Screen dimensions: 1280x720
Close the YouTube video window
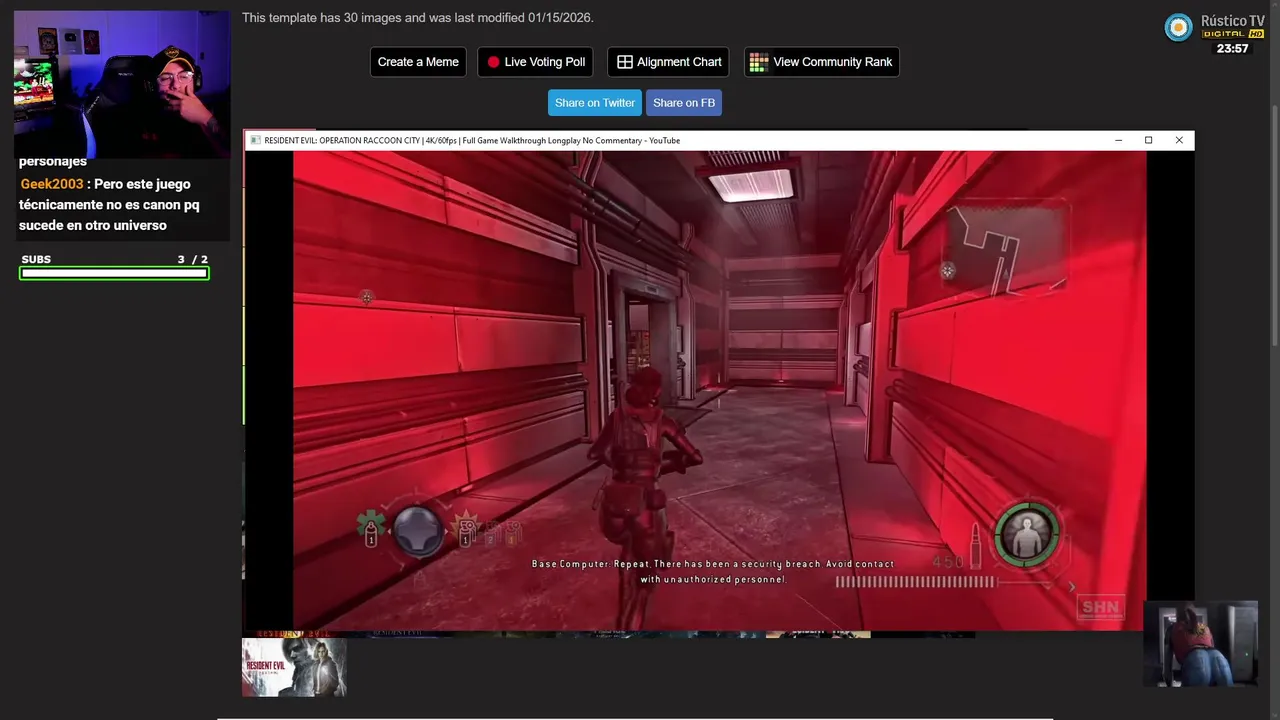click(1179, 141)
